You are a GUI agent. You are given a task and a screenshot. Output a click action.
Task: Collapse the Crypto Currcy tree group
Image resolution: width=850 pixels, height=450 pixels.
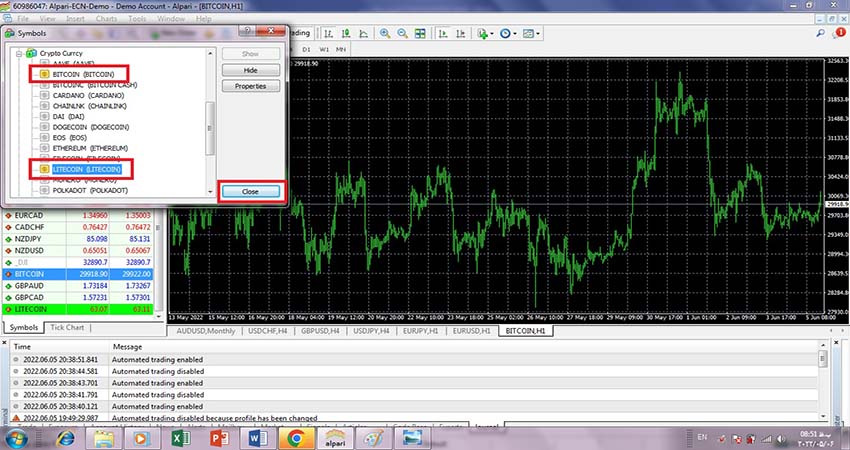(x=21, y=52)
